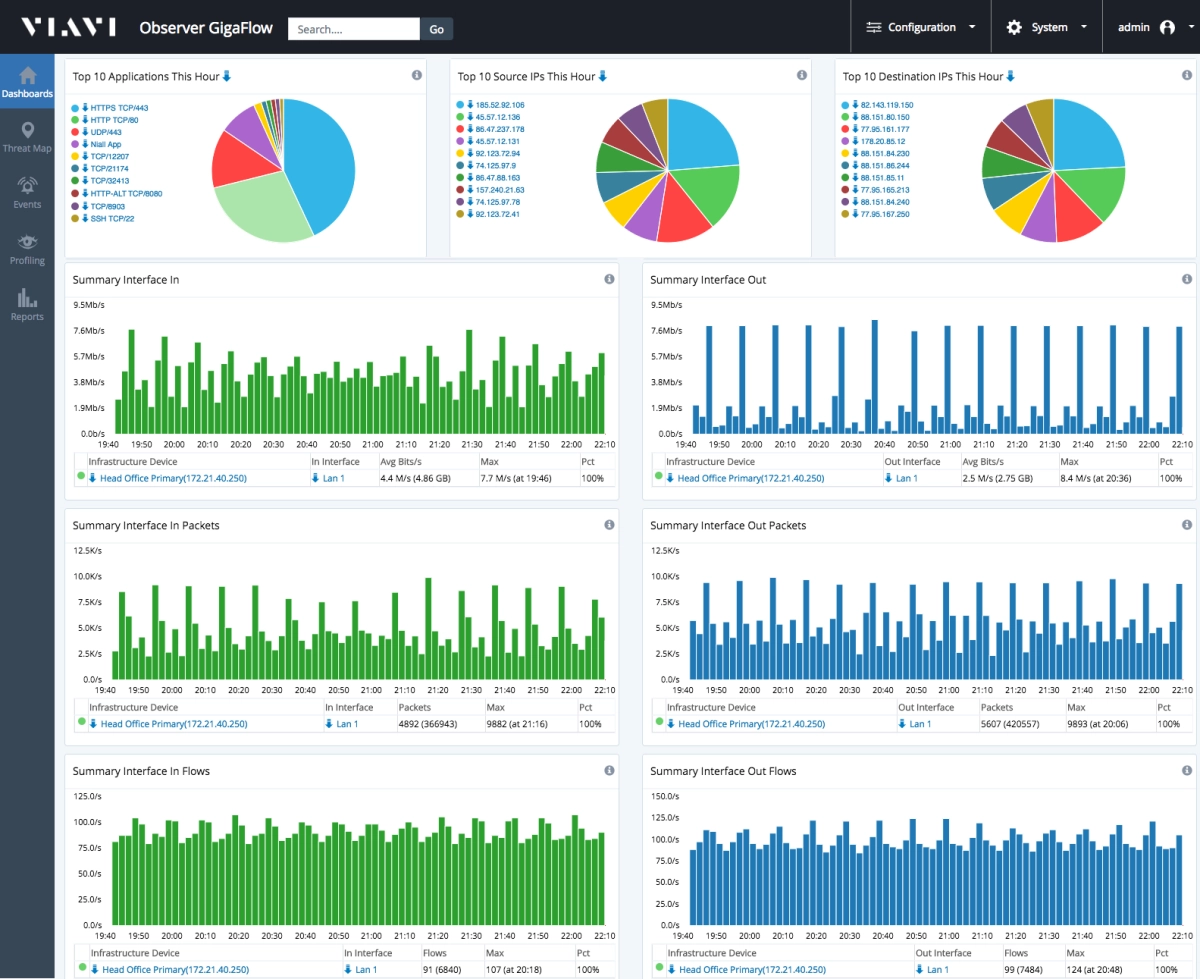Viewport: 1200px width, 979px height.
Task: Open the System dropdown menu
Action: [x=1046, y=27]
